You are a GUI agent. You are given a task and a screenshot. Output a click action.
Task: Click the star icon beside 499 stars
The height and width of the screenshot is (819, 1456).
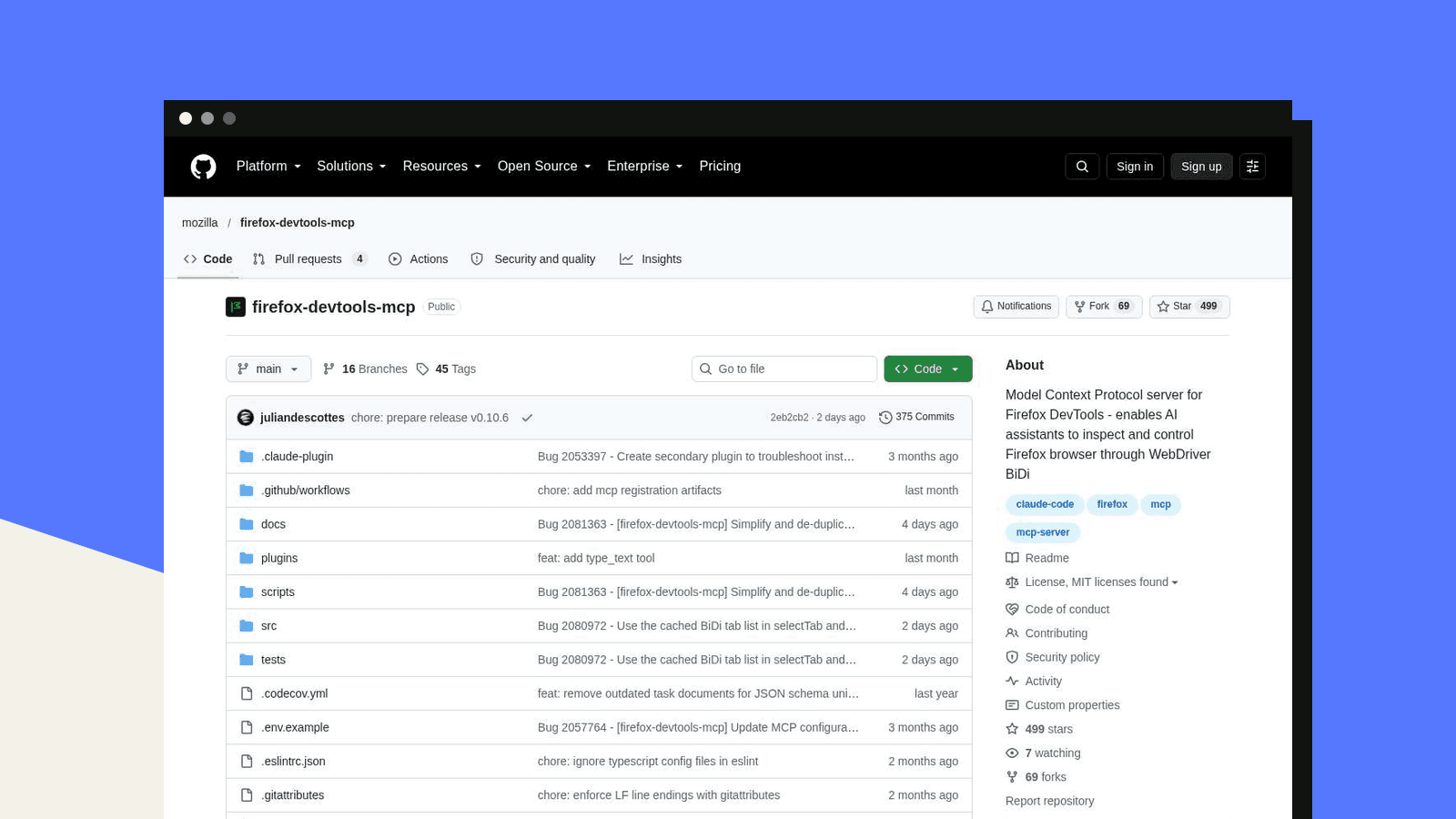point(1012,729)
